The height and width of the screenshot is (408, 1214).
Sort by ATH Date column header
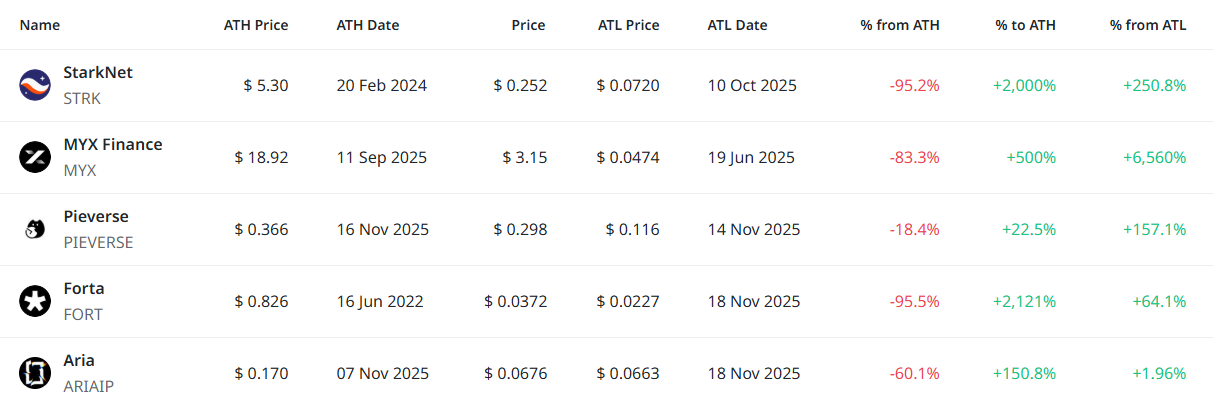tap(368, 25)
